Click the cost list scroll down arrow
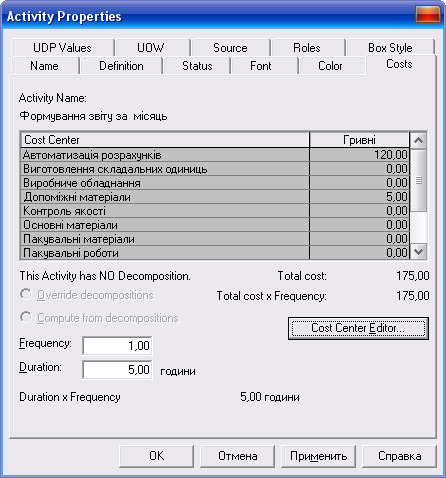The height and width of the screenshot is (478, 446). coord(418,252)
